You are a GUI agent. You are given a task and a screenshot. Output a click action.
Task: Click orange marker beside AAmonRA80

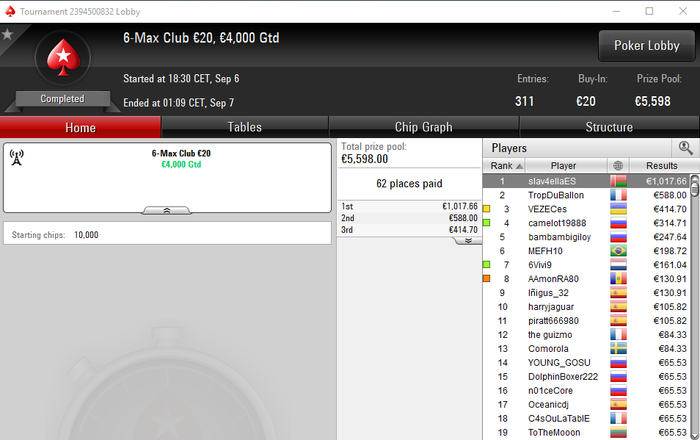487,278
